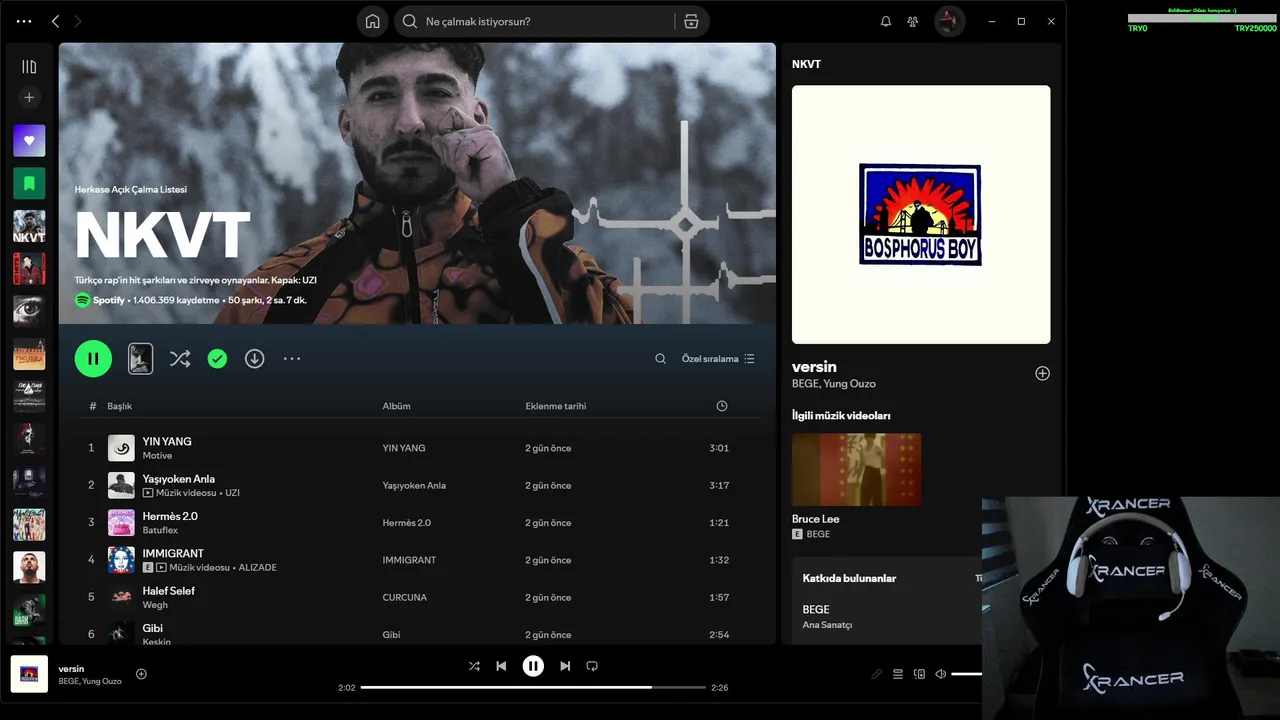The image size is (1280, 720).
Task: Toggle shuffle for the NKVT playlist
Action: (x=180, y=358)
